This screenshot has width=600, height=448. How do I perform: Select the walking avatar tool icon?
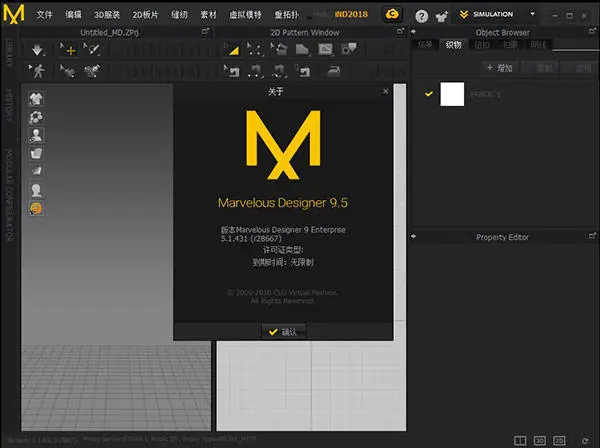point(38,70)
